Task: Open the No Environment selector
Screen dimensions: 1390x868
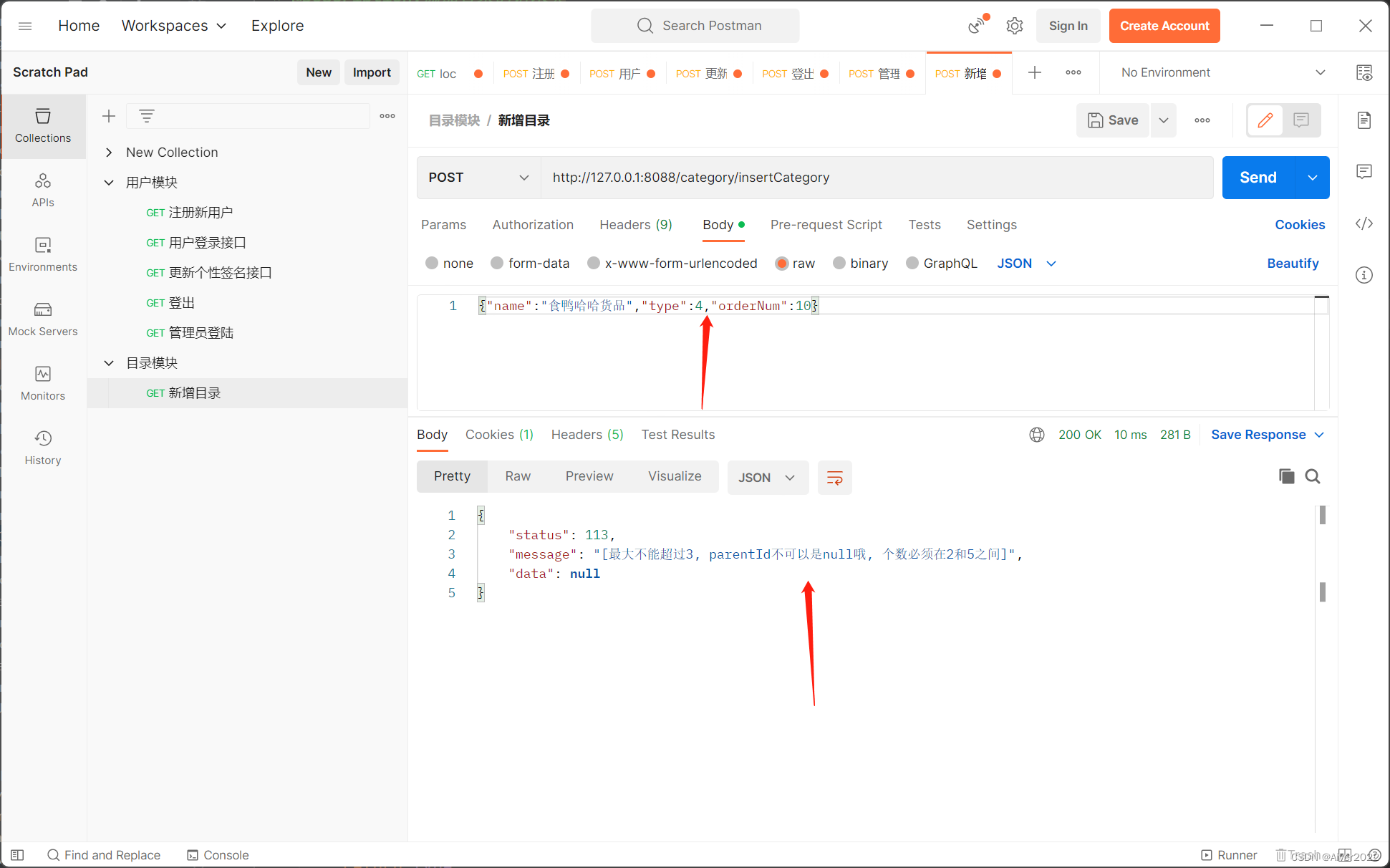Action: click(x=1222, y=72)
